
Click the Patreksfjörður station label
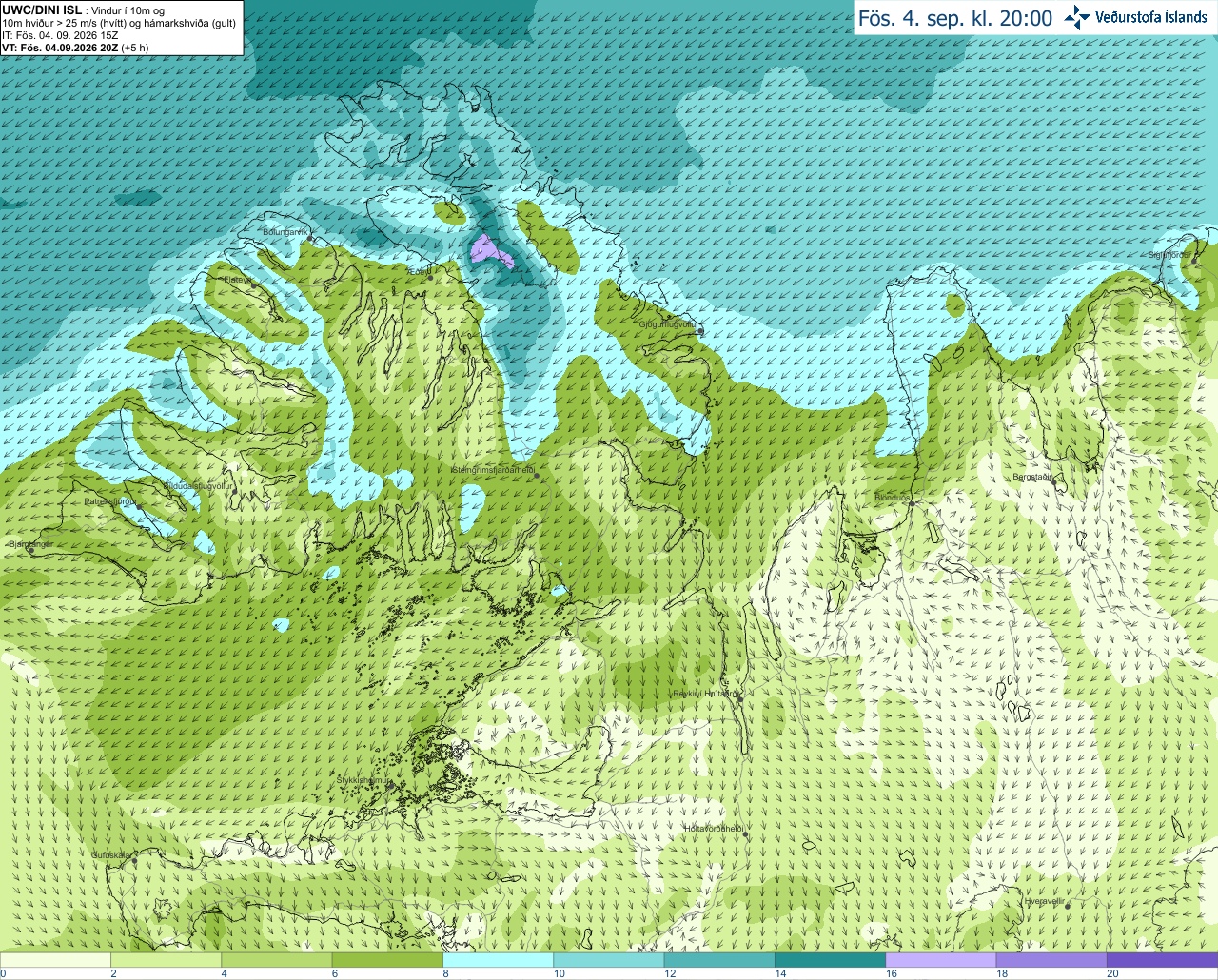coord(110,500)
